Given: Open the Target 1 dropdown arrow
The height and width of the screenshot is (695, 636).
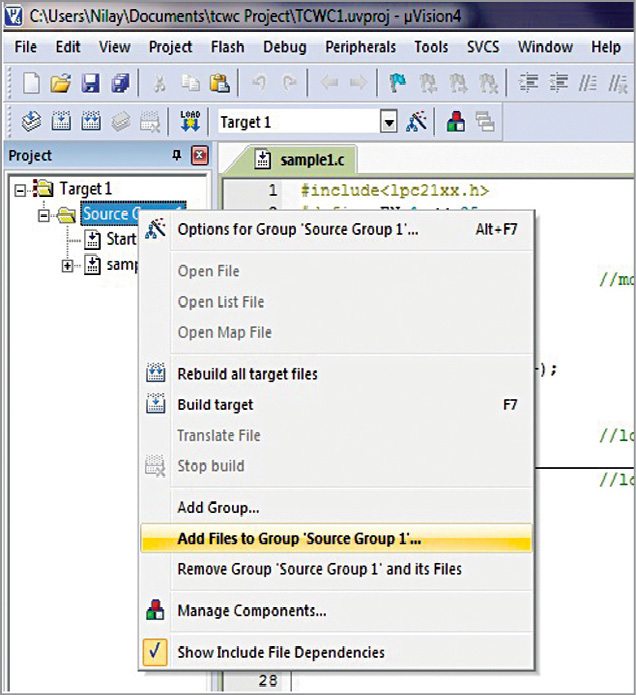Looking at the screenshot, I should point(389,122).
